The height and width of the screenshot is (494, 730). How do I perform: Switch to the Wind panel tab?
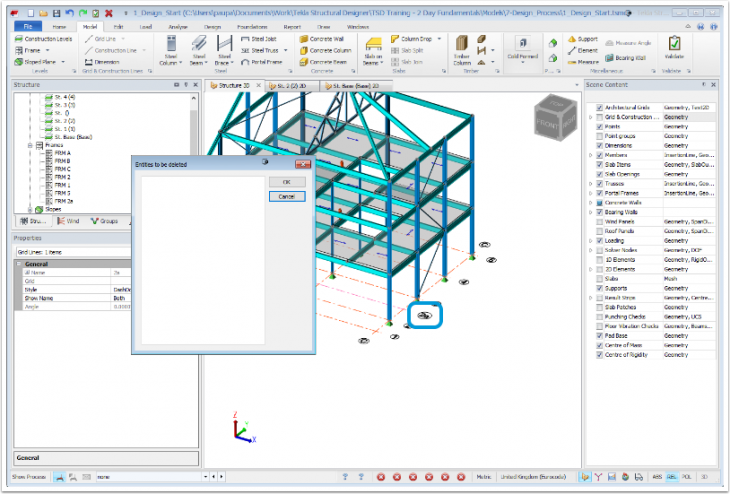[x=68, y=221]
